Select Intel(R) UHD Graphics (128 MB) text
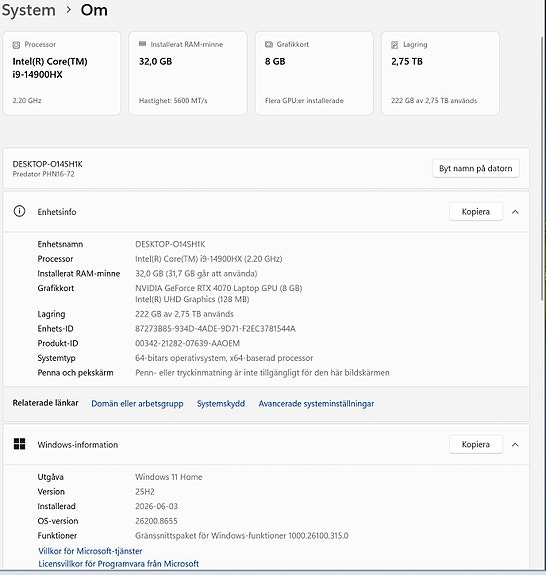Viewport: 546px width, 575px height. (x=192, y=299)
